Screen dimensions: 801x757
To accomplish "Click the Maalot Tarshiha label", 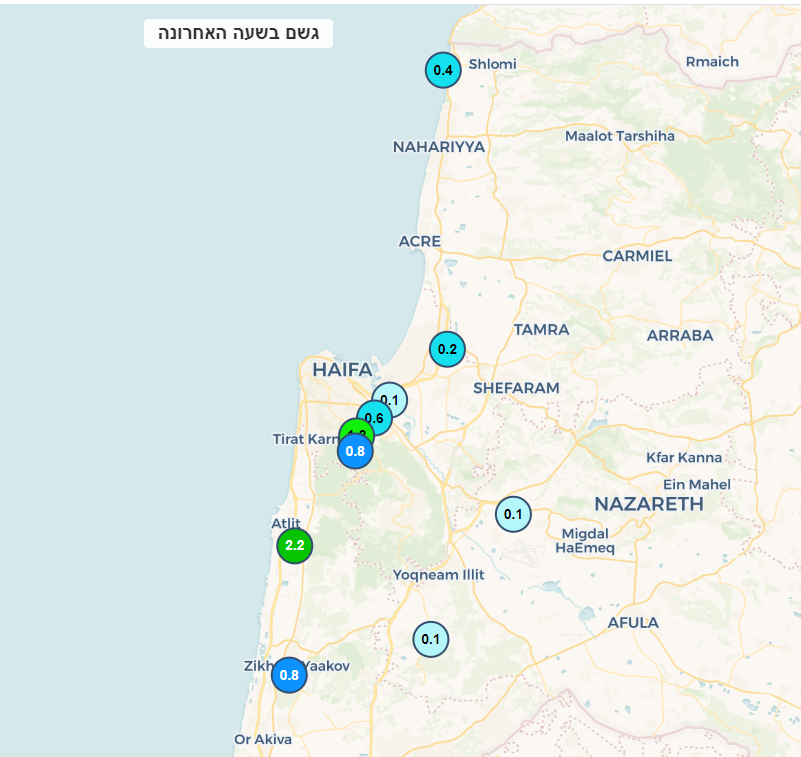I will pos(620,136).
